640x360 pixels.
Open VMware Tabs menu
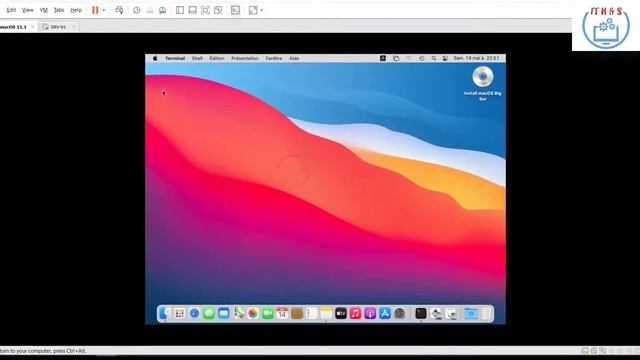tap(59, 10)
